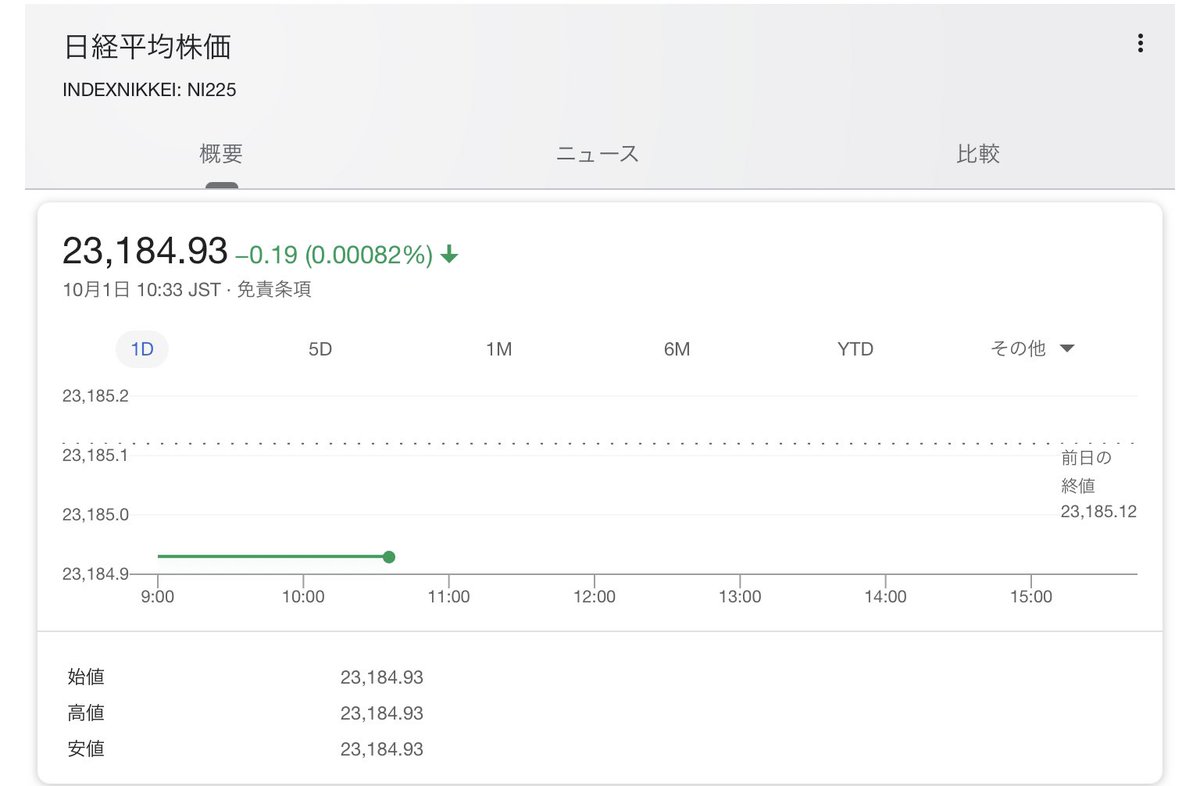The image size is (1200, 786).
Task: Switch to the 比較 tab
Action: point(978,154)
